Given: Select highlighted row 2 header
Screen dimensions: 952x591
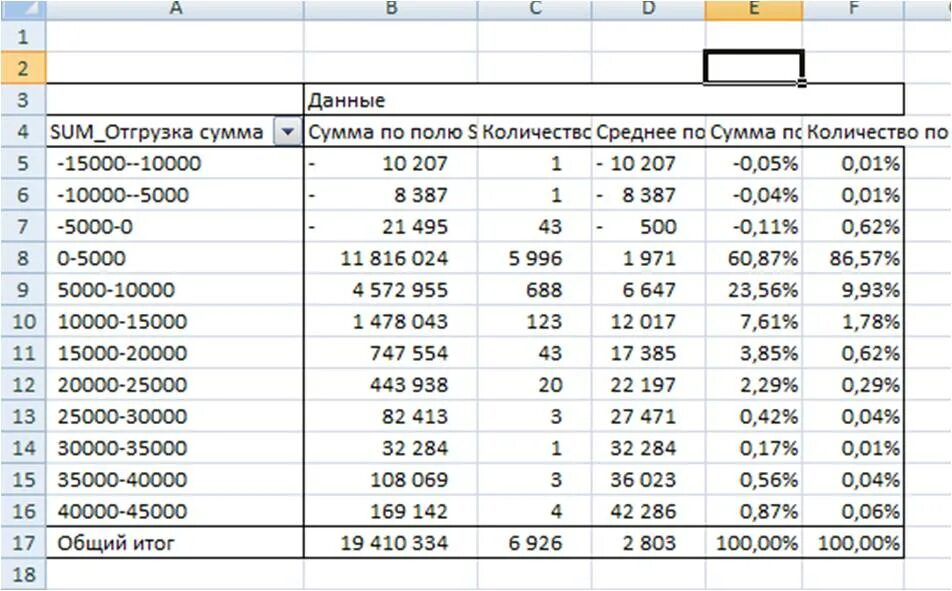Looking at the screenshot, I should pyautogui.click(x=23, y=68).
